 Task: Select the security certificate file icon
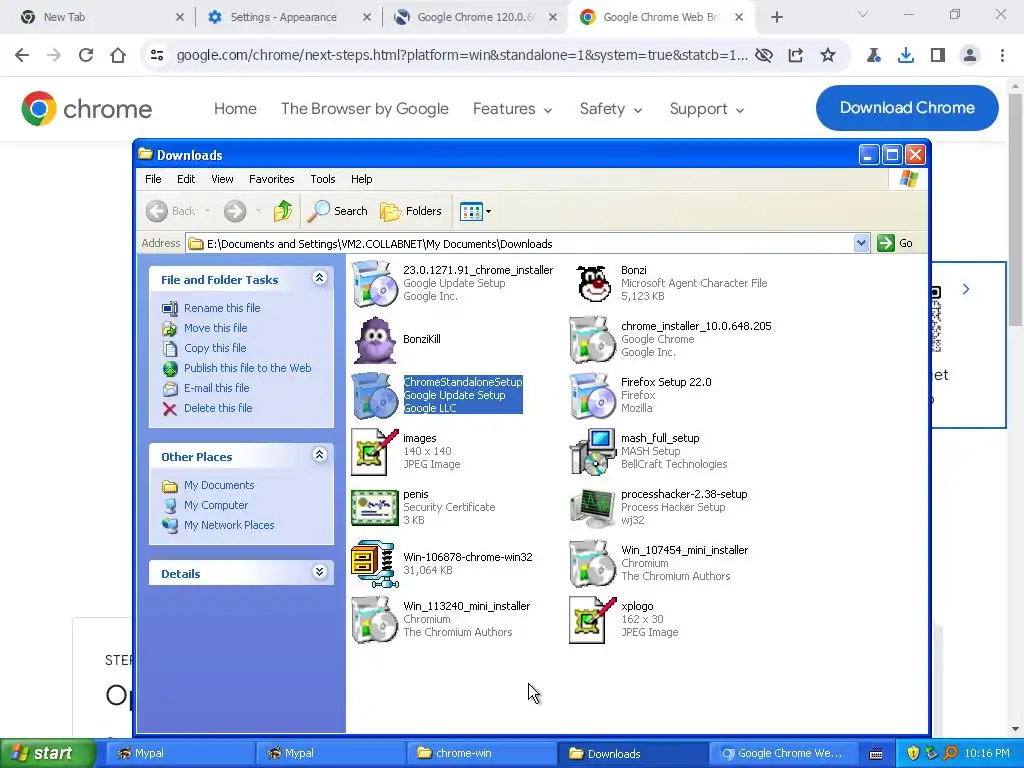click(374, 507)
